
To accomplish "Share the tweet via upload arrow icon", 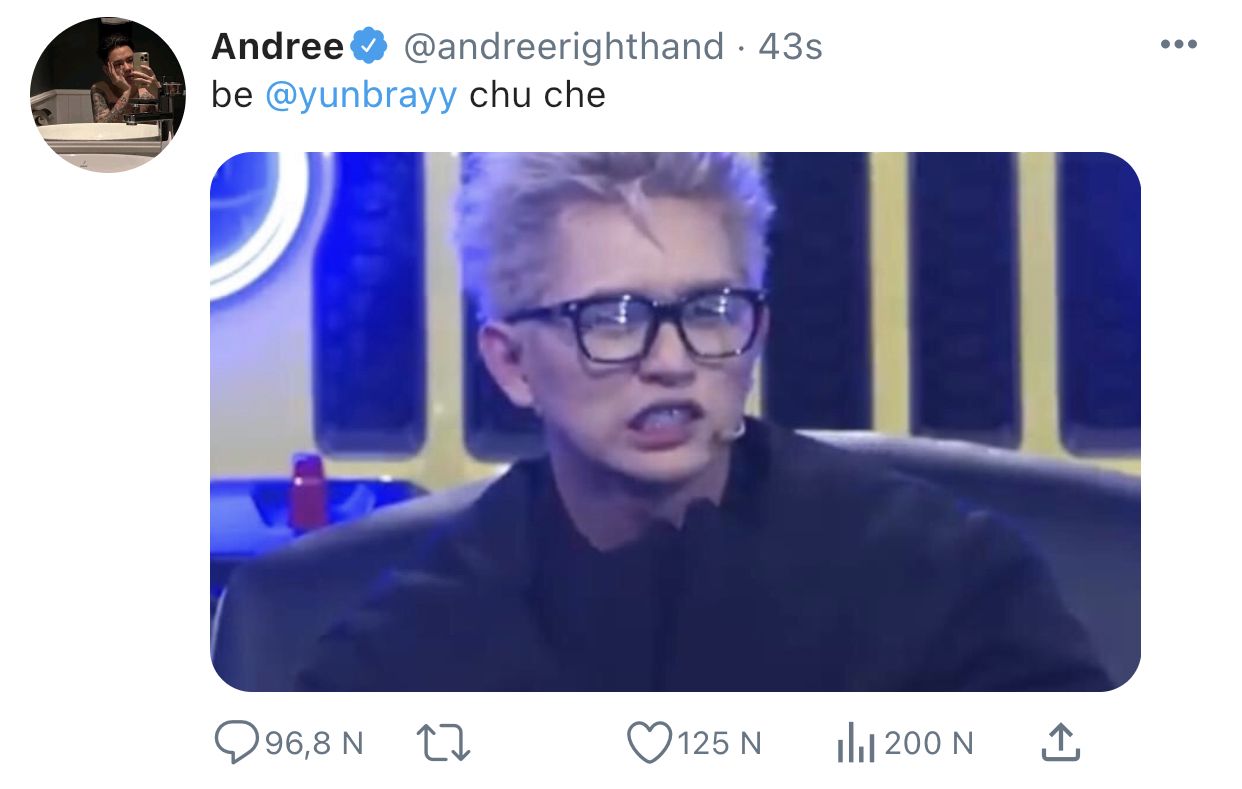I will coord(1060,743).
